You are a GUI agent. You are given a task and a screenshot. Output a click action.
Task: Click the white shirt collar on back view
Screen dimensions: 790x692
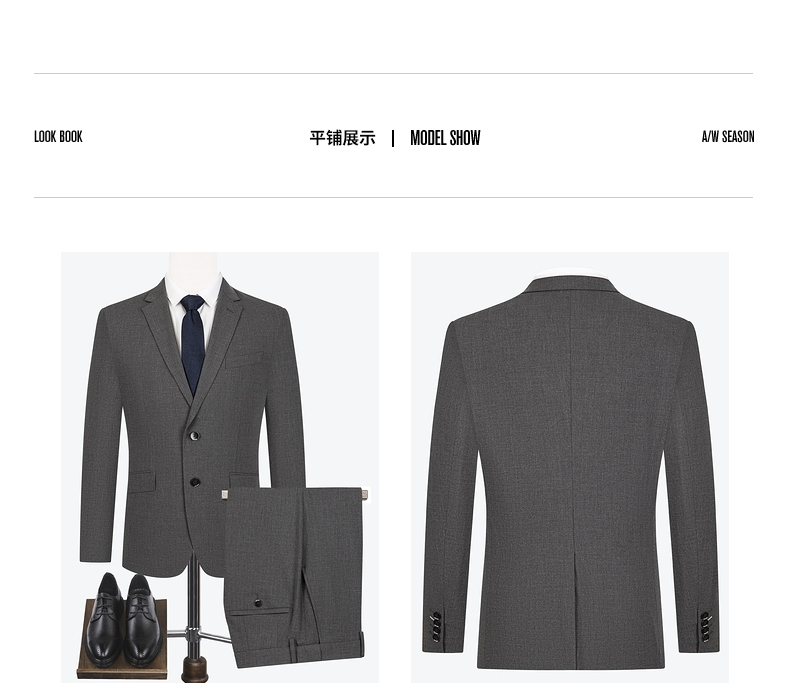(570, 273)
